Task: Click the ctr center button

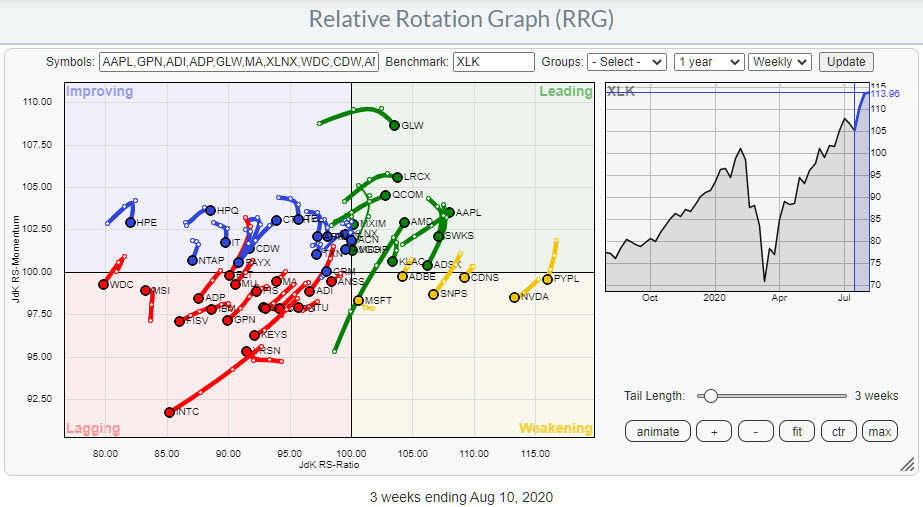Action: (838, 431)
